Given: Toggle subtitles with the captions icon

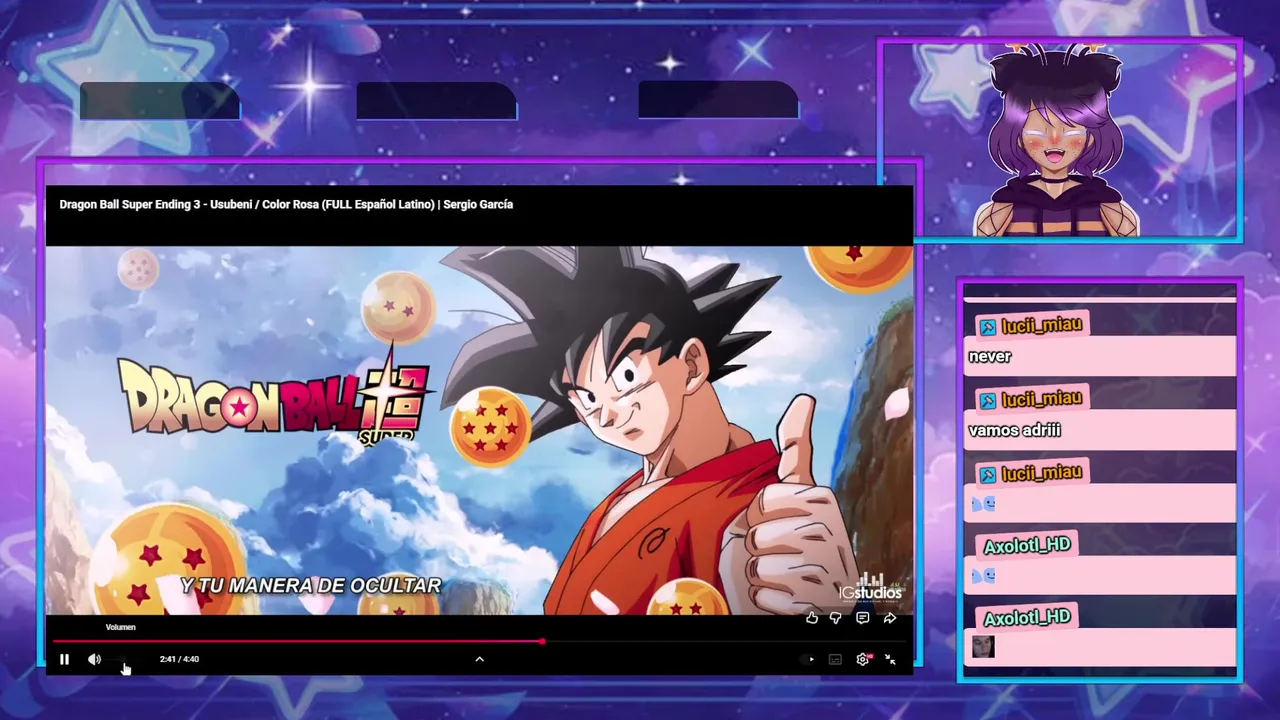Looking at the screenshot, I should (x=835, y=659).
